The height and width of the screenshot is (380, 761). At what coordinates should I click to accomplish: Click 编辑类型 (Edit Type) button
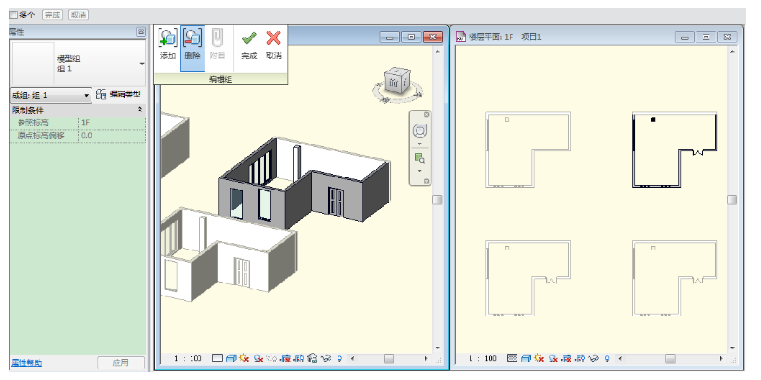118,94
